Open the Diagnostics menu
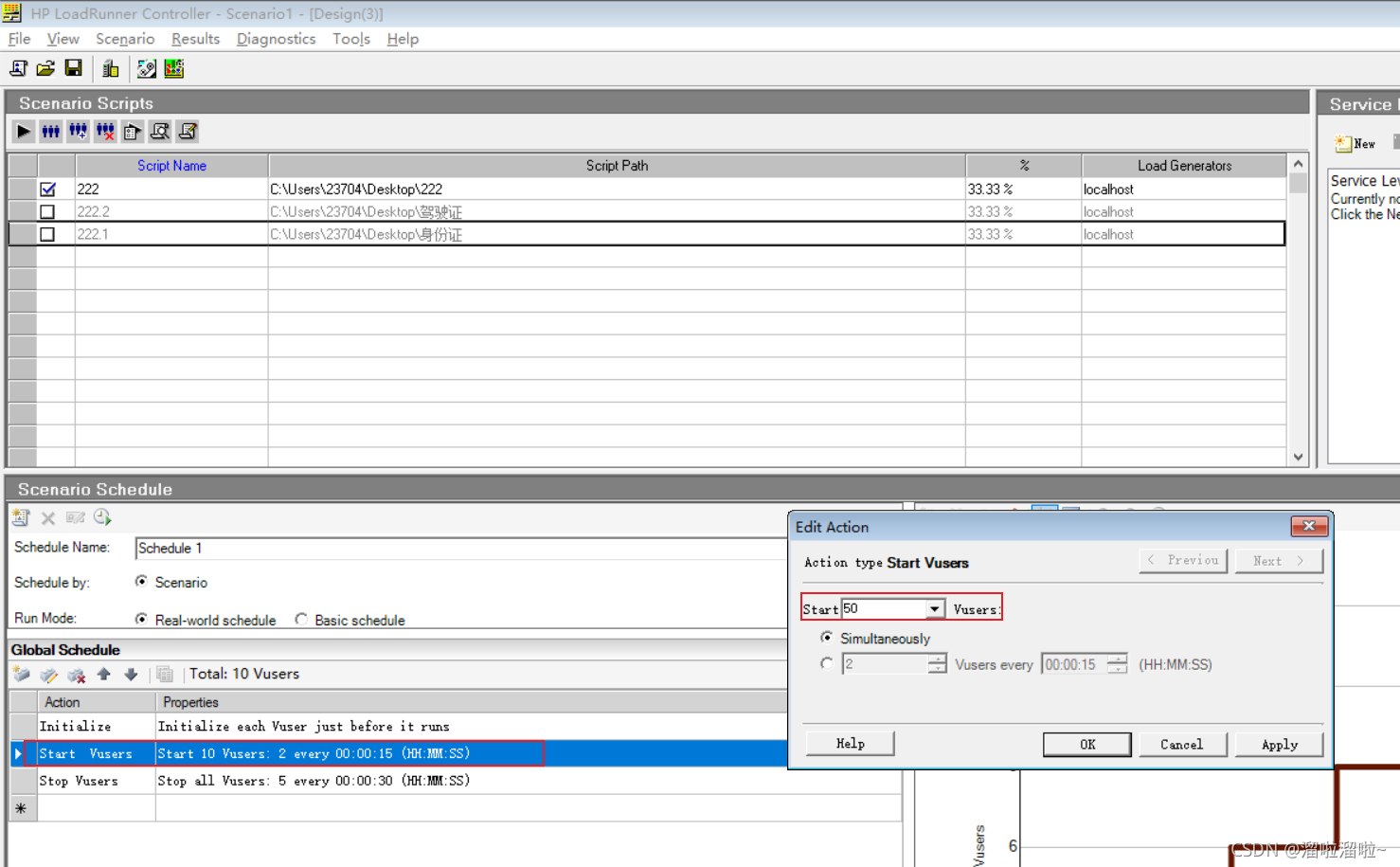1400x867 pixels. (x=276, y=39)
